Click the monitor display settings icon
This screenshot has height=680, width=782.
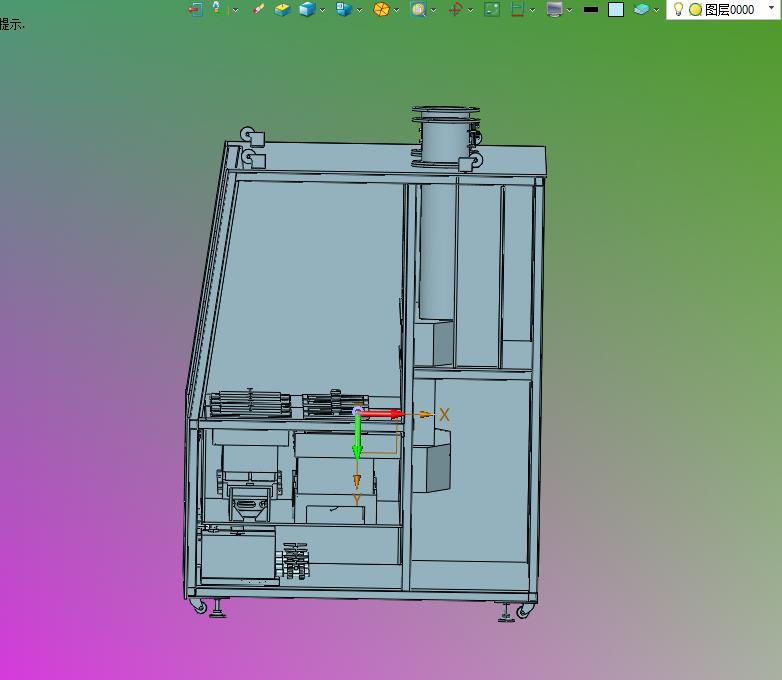[x=554, y=9]
